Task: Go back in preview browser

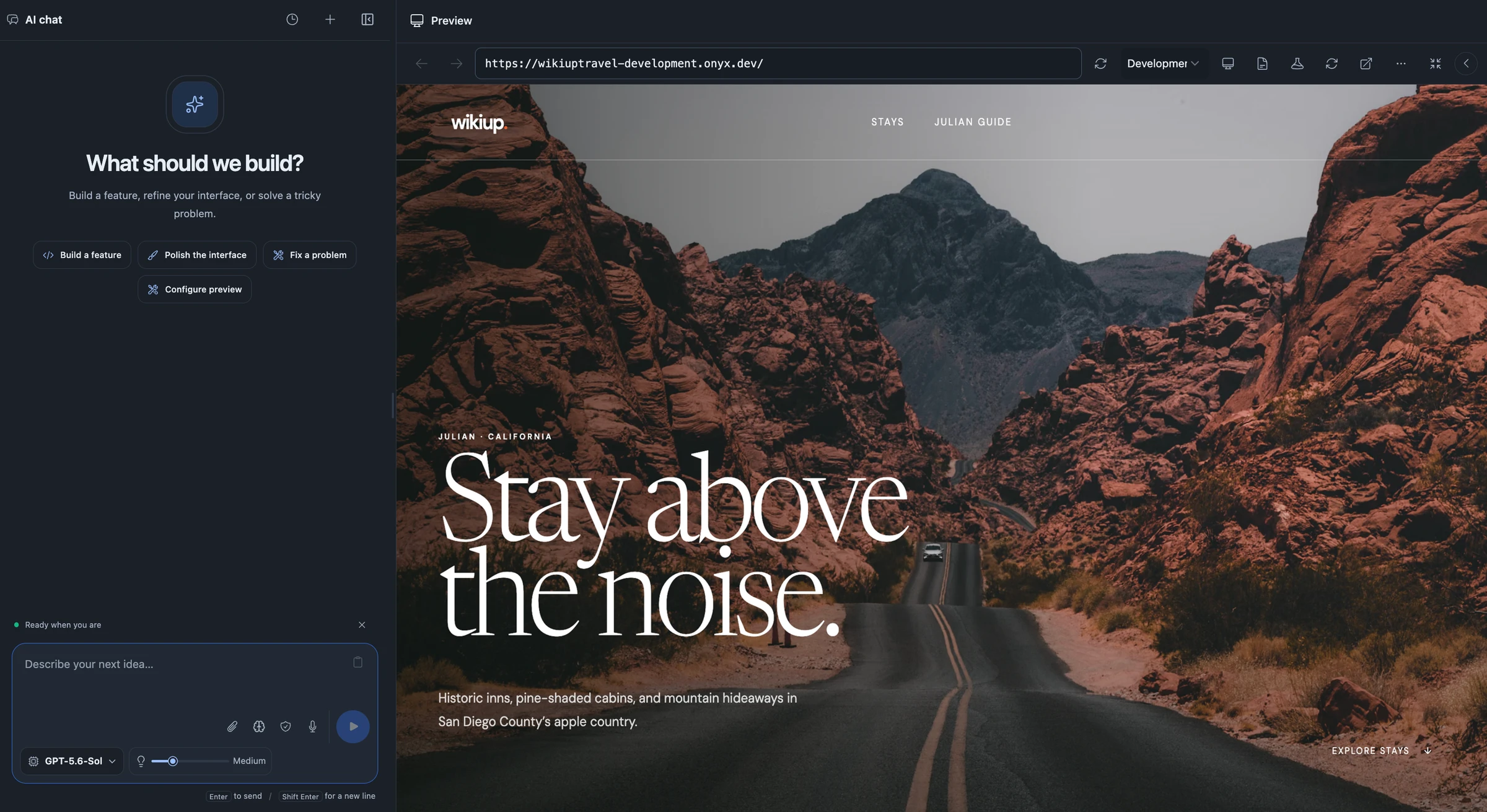Action: (x=422, y=63)
